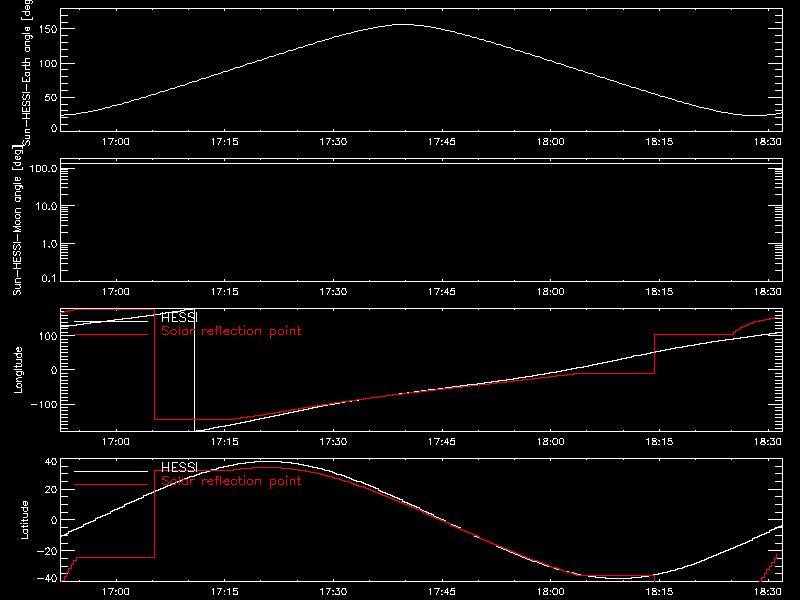Click 17:30 label under Latitude plot

tap(333, 591)
